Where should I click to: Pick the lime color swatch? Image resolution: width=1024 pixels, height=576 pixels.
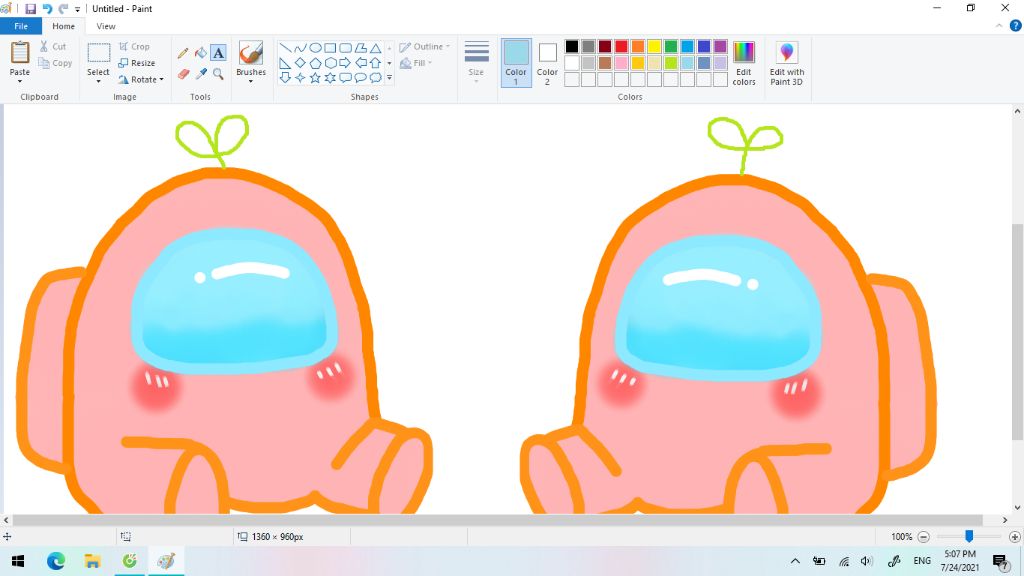pos(671,63)
